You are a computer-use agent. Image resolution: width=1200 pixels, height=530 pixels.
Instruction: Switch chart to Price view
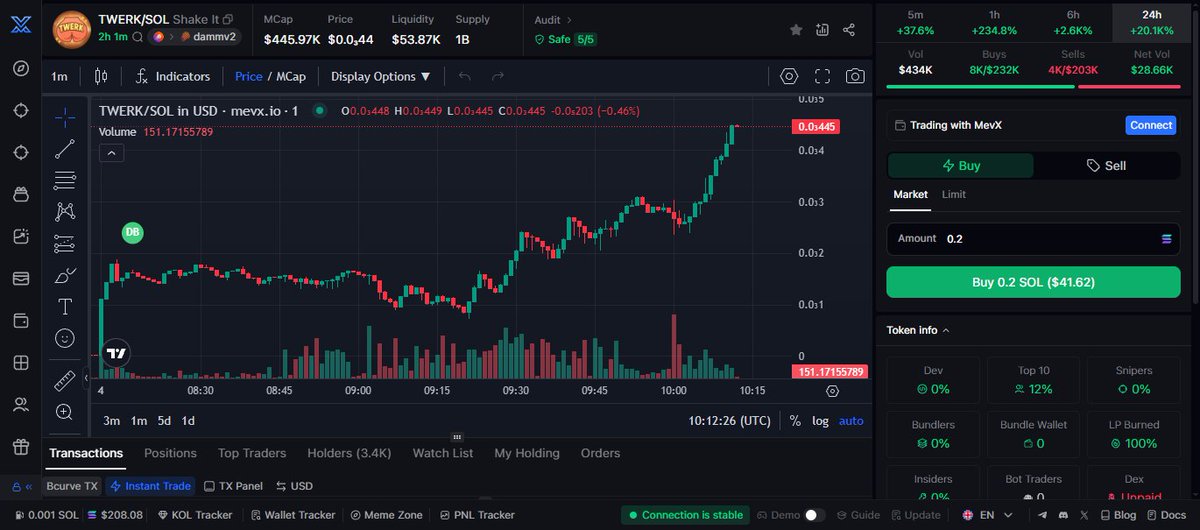[249, 76]
